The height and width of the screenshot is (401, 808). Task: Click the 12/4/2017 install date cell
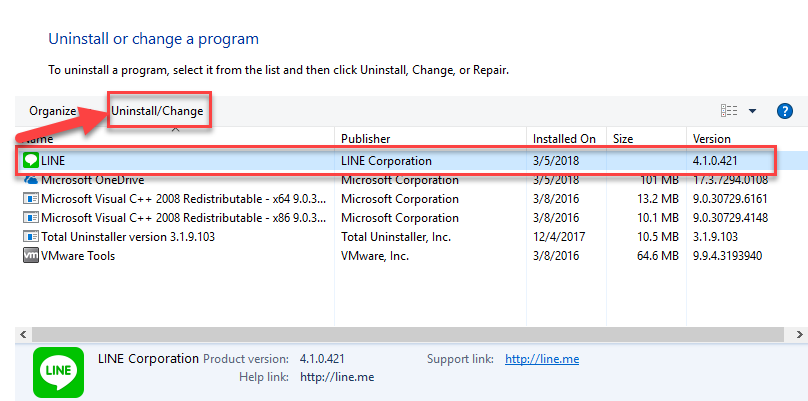[559, 237]
